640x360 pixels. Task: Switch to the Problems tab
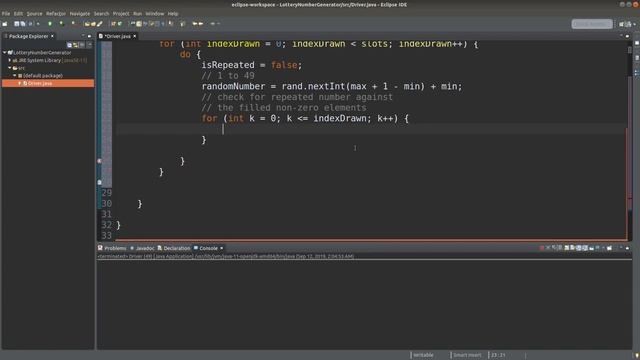coord(112,248)
